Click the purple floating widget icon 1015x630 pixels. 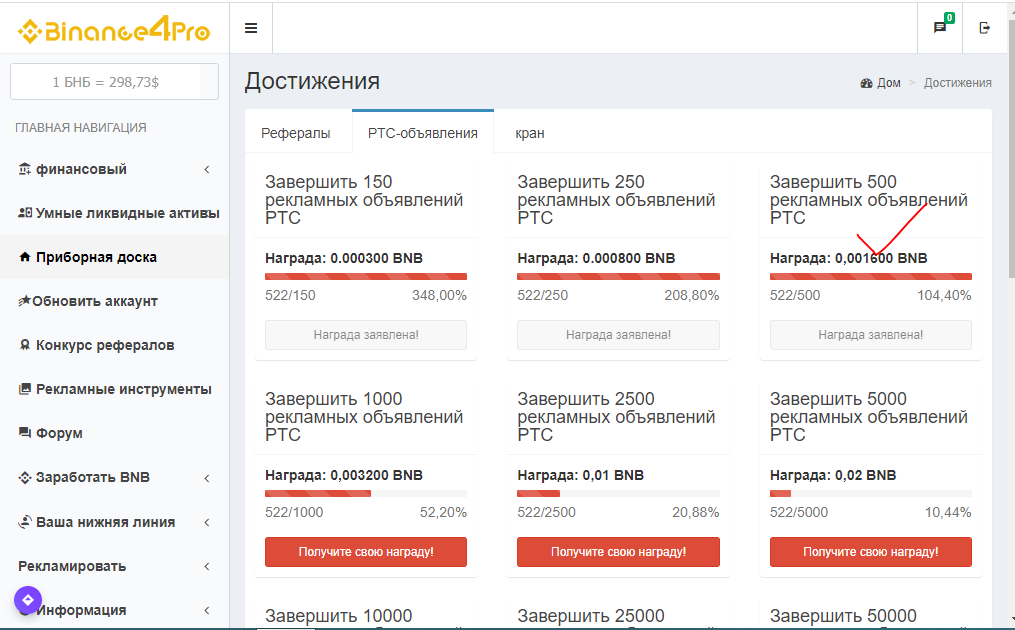(x=28, y=600)
